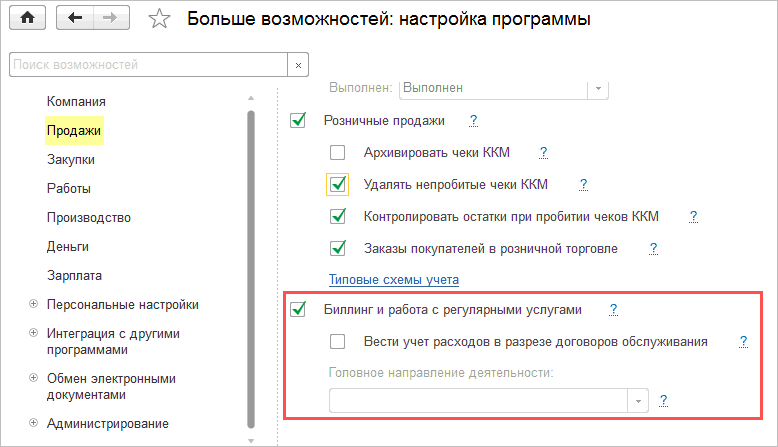The height and width of the screenshot is (447, 778).
Task: Switch to the Производство section
Action: 88,217
